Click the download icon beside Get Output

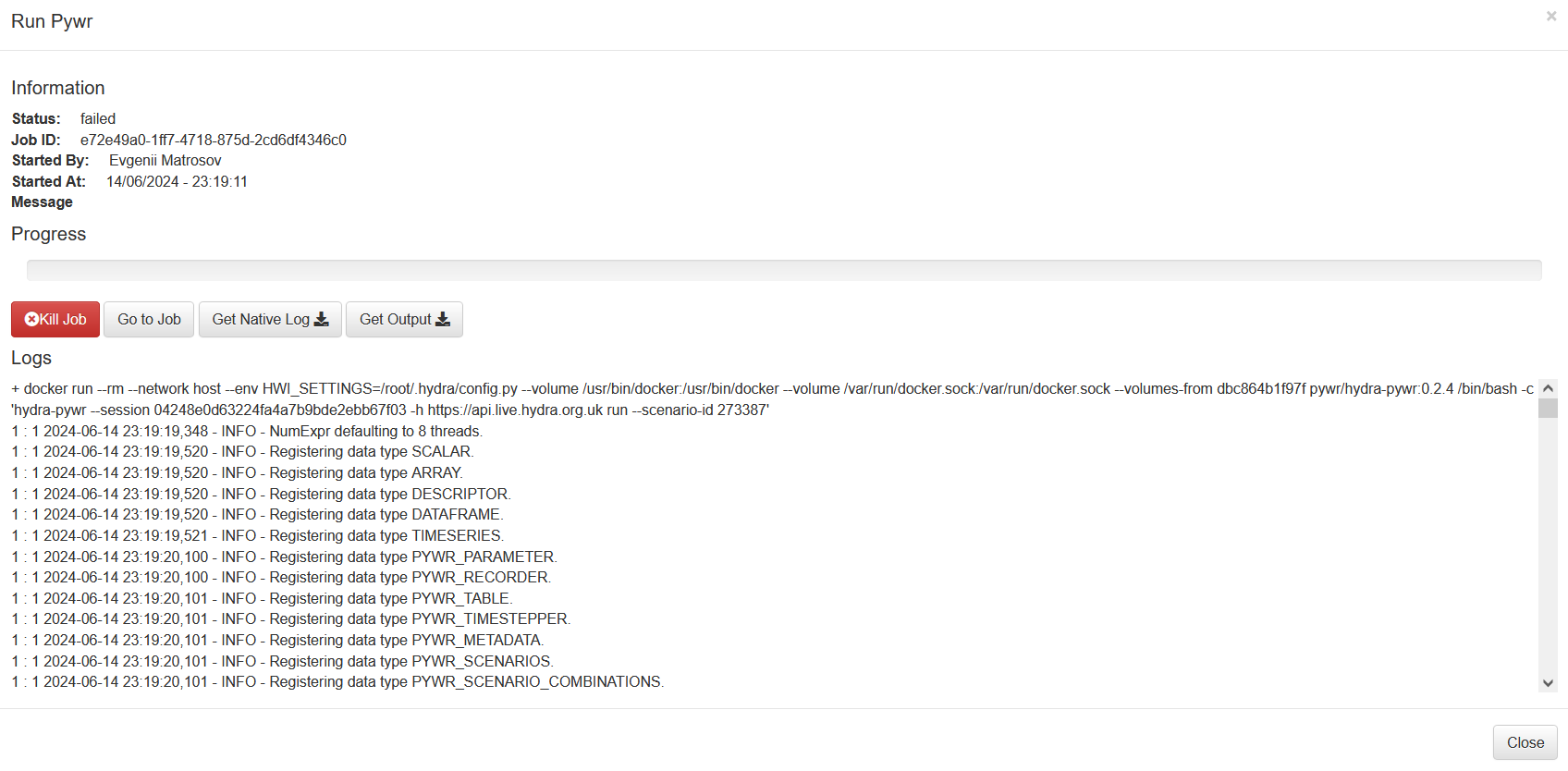443,319
